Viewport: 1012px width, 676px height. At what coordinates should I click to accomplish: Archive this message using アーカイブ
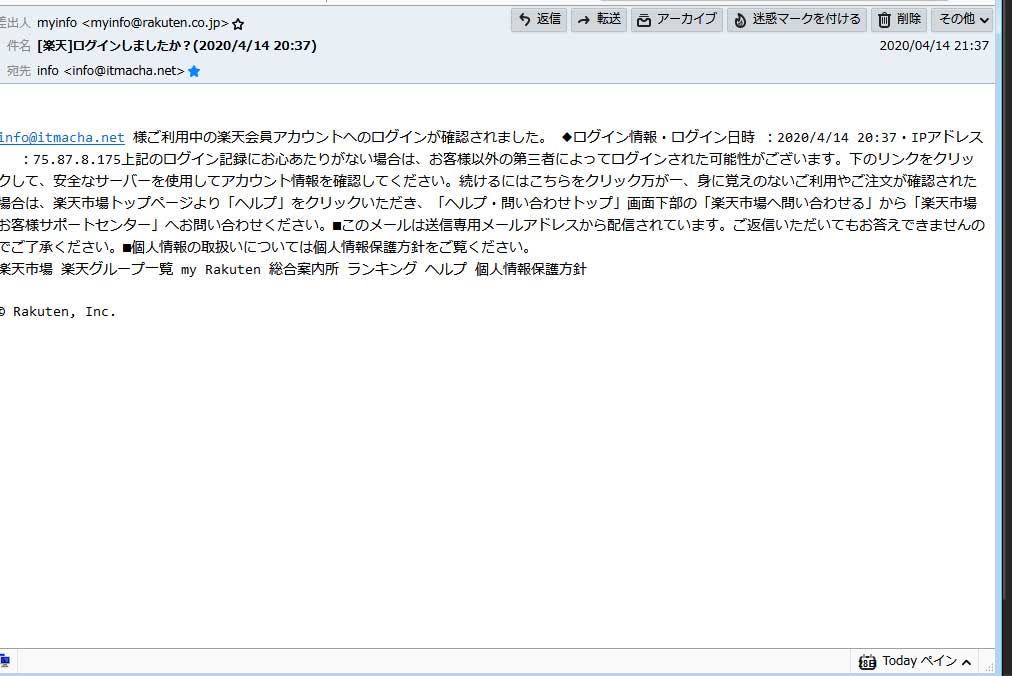(x=676, y=20)
